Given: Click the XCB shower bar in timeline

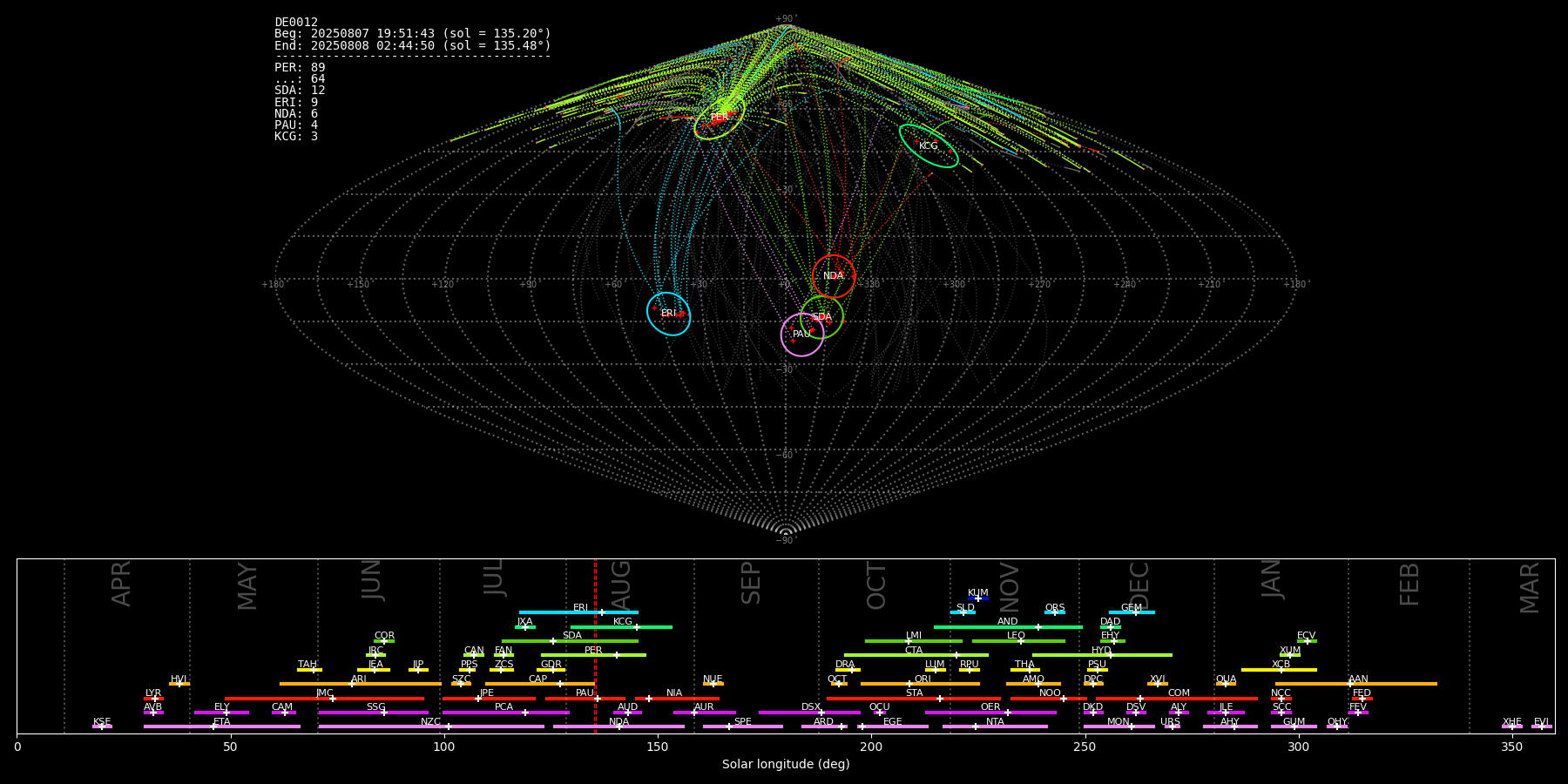Looking at the screenshot, I should coord(1279,670).
